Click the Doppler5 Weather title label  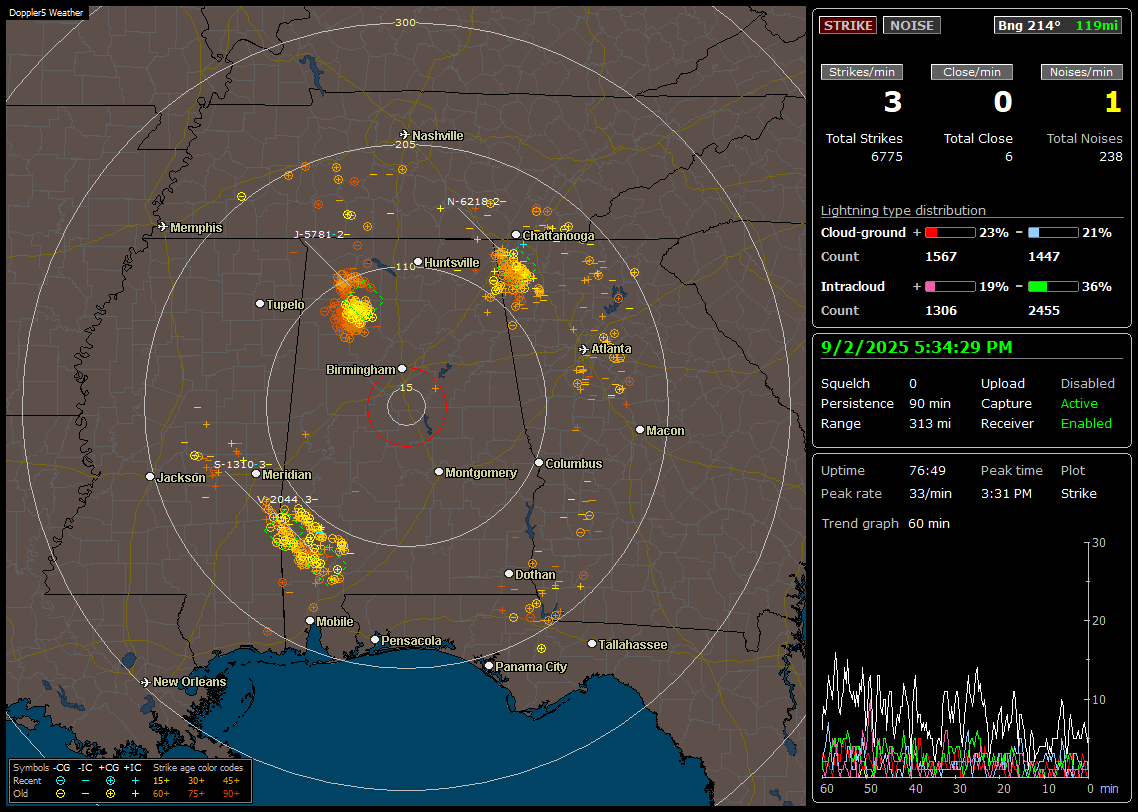tap(46, 12)
